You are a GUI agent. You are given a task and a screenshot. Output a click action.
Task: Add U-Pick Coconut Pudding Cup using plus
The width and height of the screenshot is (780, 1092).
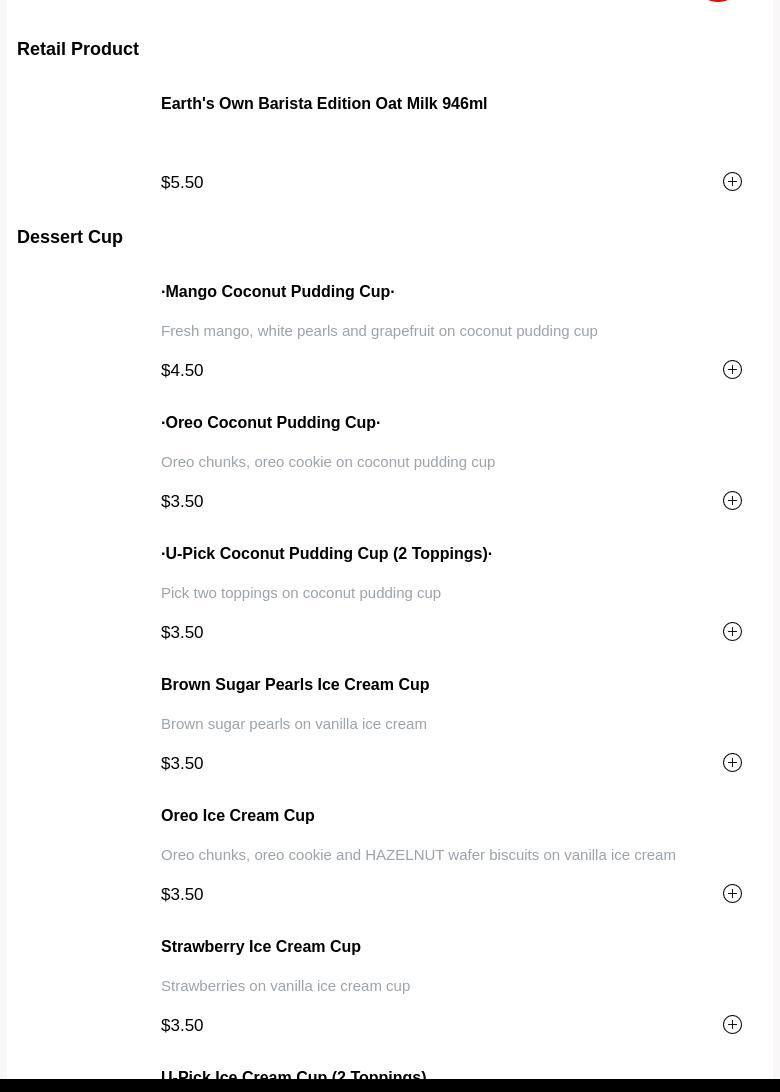732,632
